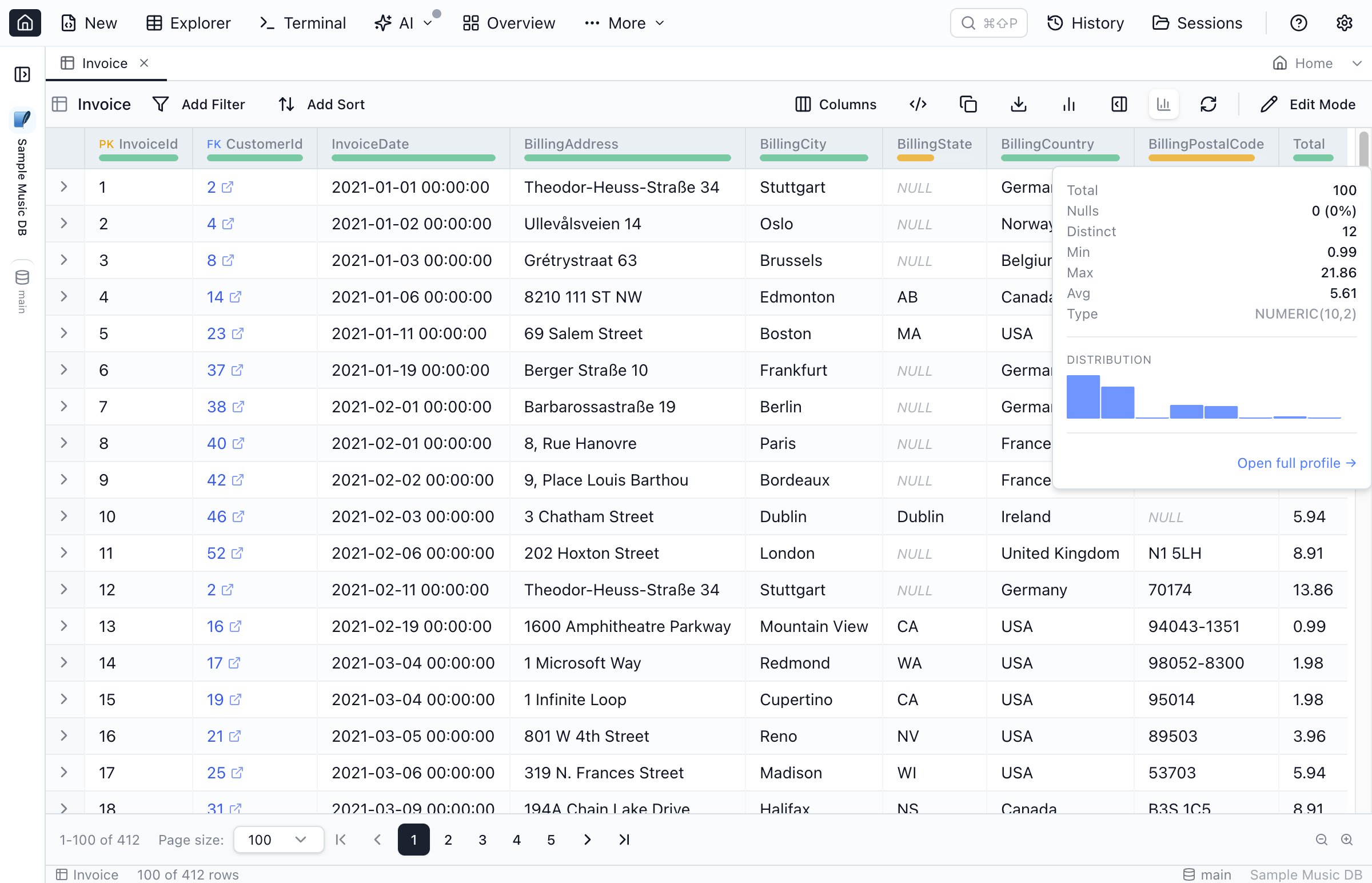
Task: Click the BillingState column profile bar
Action: pos(915,158)
